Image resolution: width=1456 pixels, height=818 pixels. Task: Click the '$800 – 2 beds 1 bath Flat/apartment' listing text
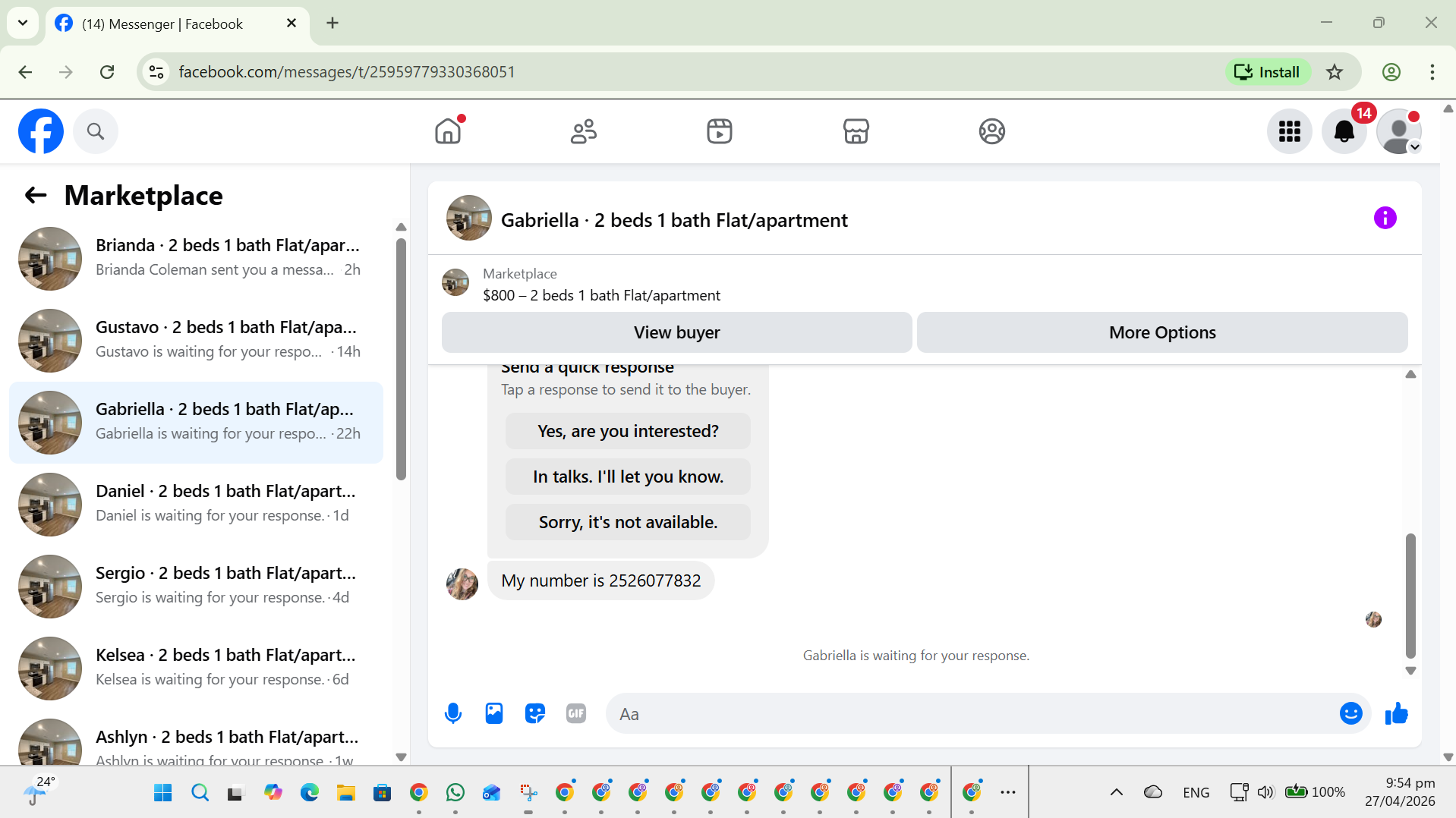click(601, 295)
